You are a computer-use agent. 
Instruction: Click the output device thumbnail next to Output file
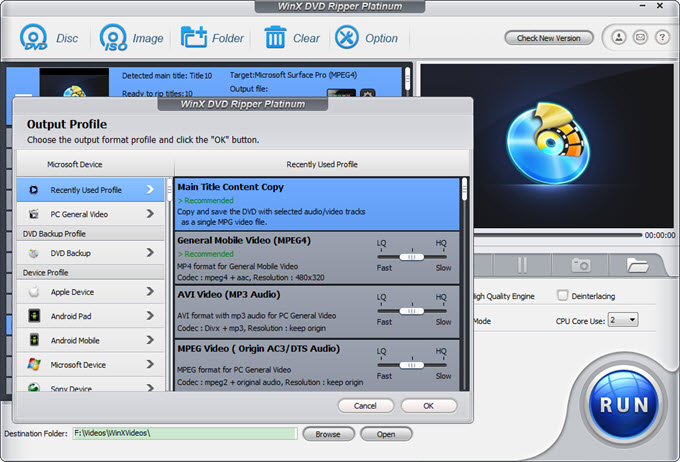[x=341, y=93]
